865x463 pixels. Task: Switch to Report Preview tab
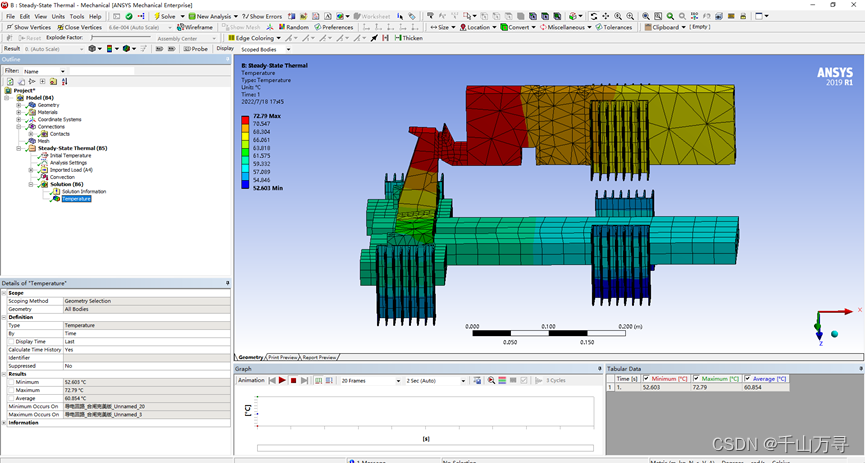tap(319, 357)
